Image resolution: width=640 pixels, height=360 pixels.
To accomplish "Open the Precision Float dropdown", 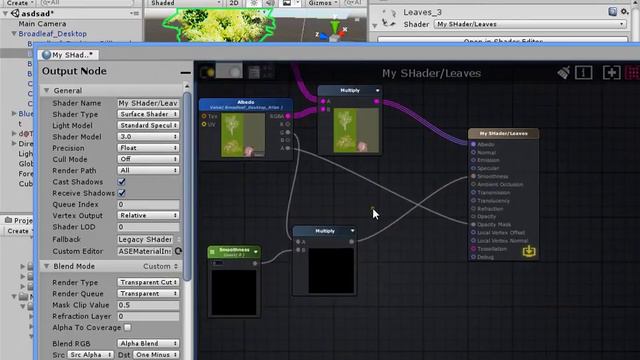I will coord(148,148).
